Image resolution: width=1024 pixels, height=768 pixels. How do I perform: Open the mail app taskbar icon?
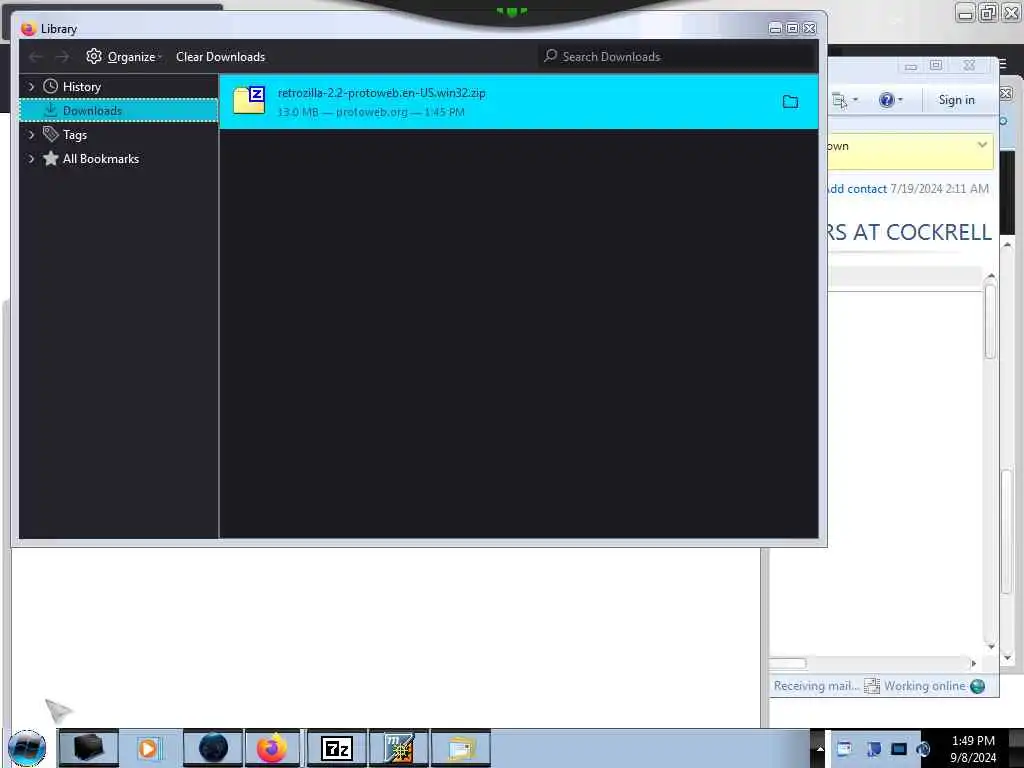[460, 748]
